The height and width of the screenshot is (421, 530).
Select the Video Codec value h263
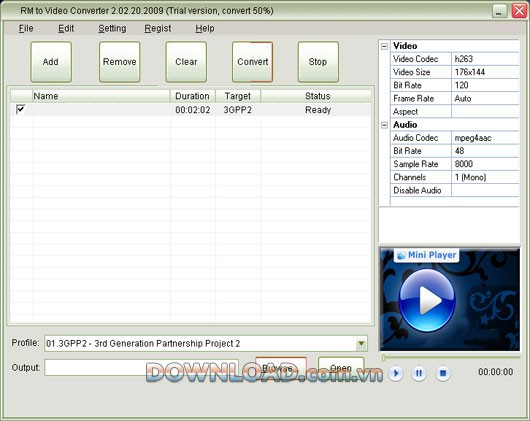[x=485, y=59]
